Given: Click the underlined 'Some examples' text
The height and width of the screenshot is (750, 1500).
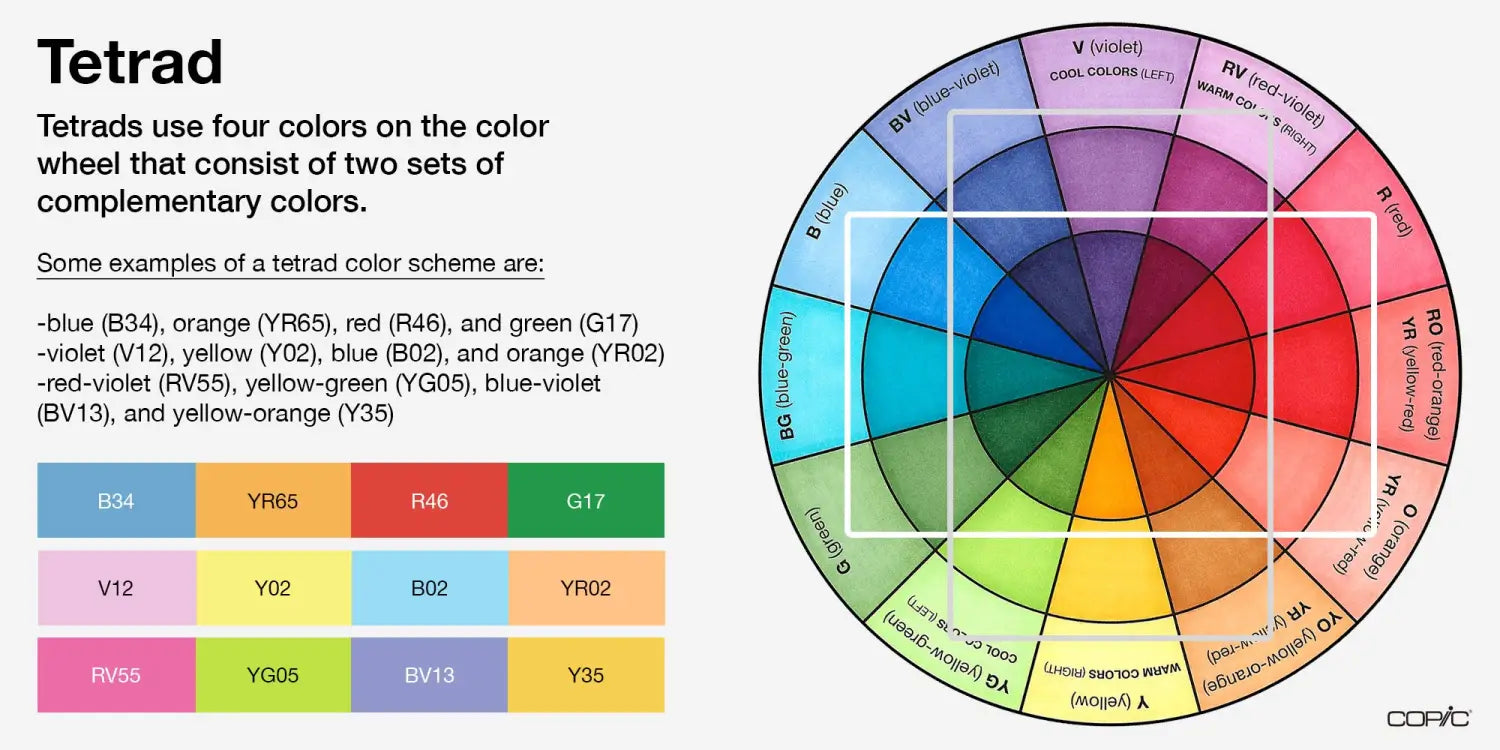Looking at the screenshot, I should click(290, 263).
